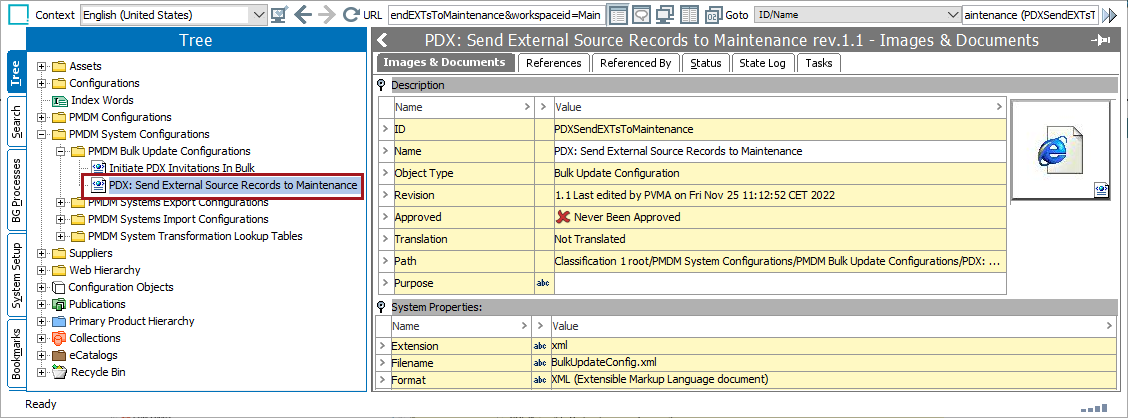Open the Context language dropdown

point(258,15)
